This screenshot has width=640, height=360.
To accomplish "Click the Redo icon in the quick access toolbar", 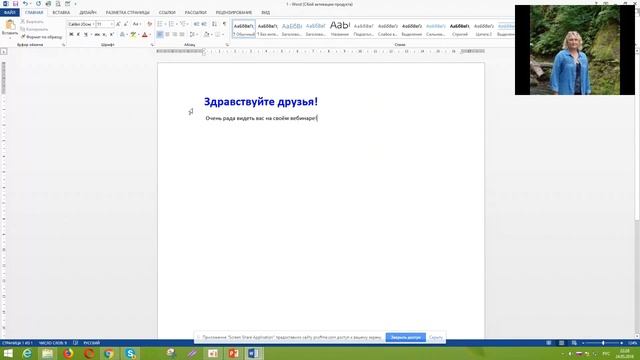I will click(x=38, y=4).
